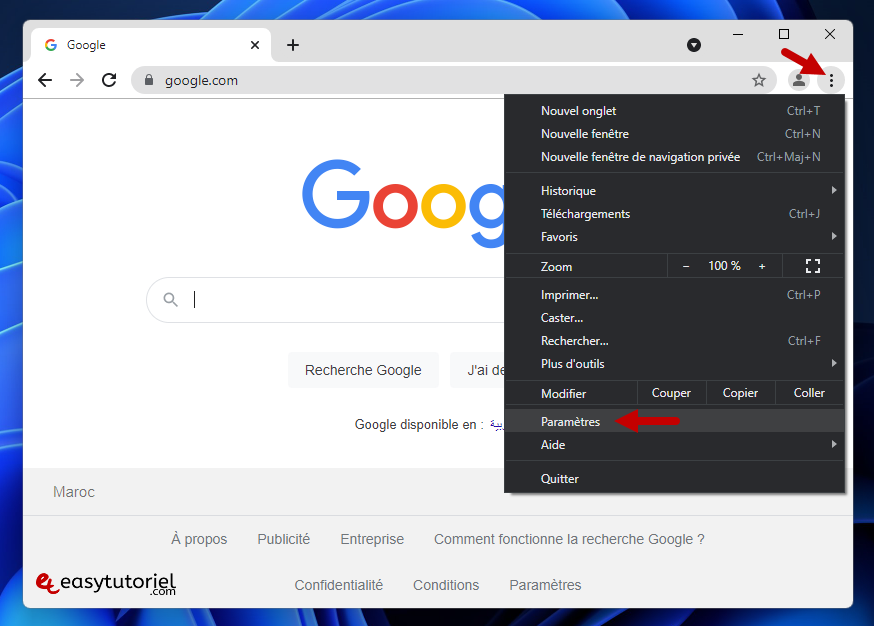
Task: Open the Confidentialité footer link
Action: click(x=338, y=585)
